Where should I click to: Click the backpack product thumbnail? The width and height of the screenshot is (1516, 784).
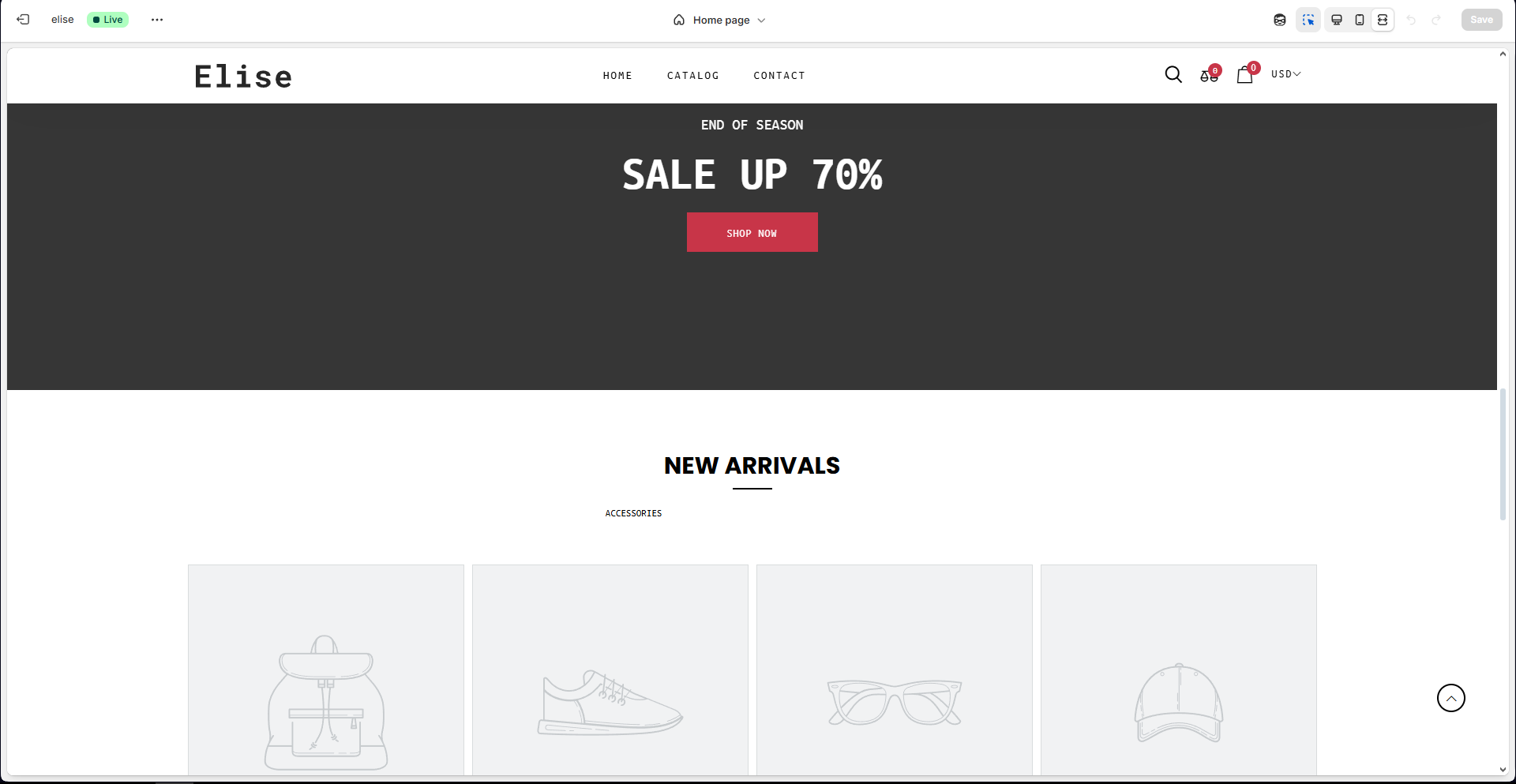(x=326, y=670)
